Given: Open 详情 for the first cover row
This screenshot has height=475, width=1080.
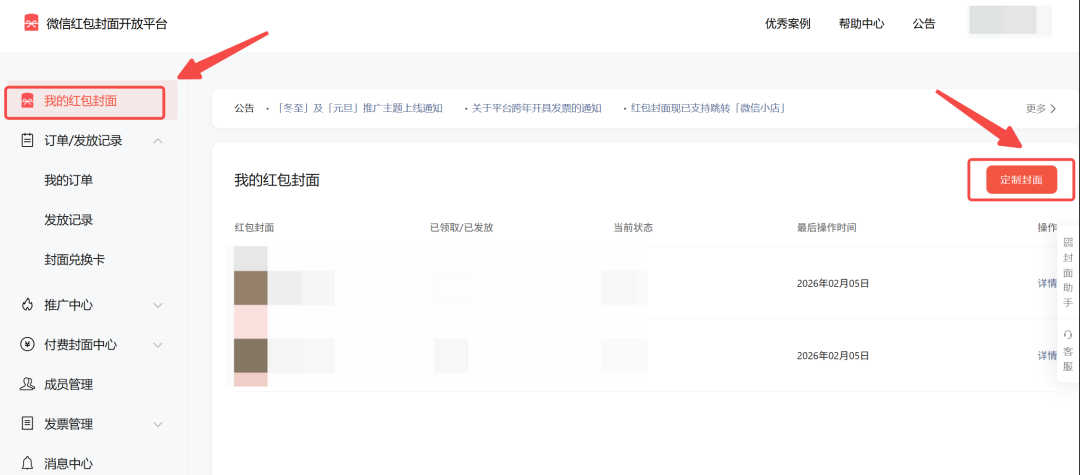Looking at the screenshot, I should (1047, 283).
